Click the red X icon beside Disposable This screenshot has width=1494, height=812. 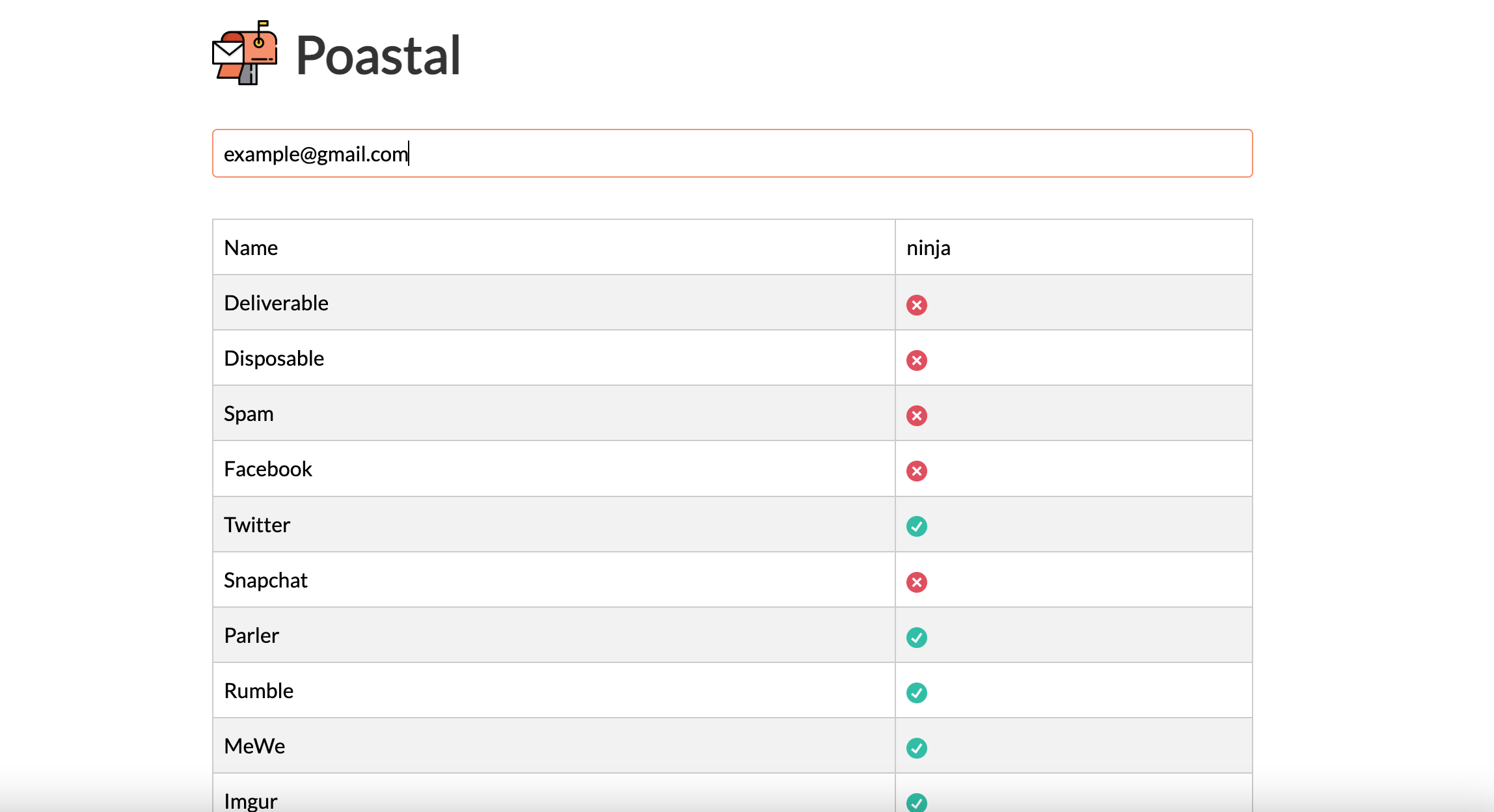pyautogui.click(x=917, y=360)
